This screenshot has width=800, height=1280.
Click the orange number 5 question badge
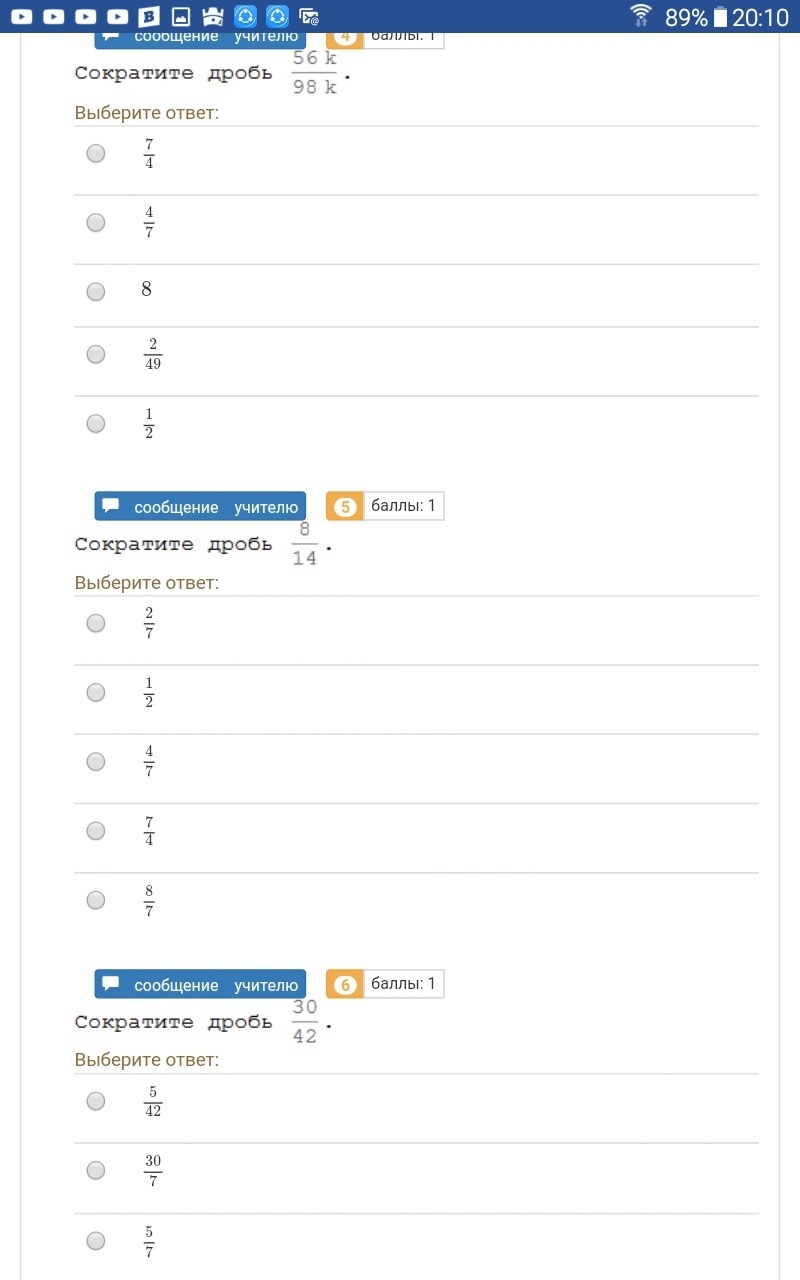tap(345, 507)
